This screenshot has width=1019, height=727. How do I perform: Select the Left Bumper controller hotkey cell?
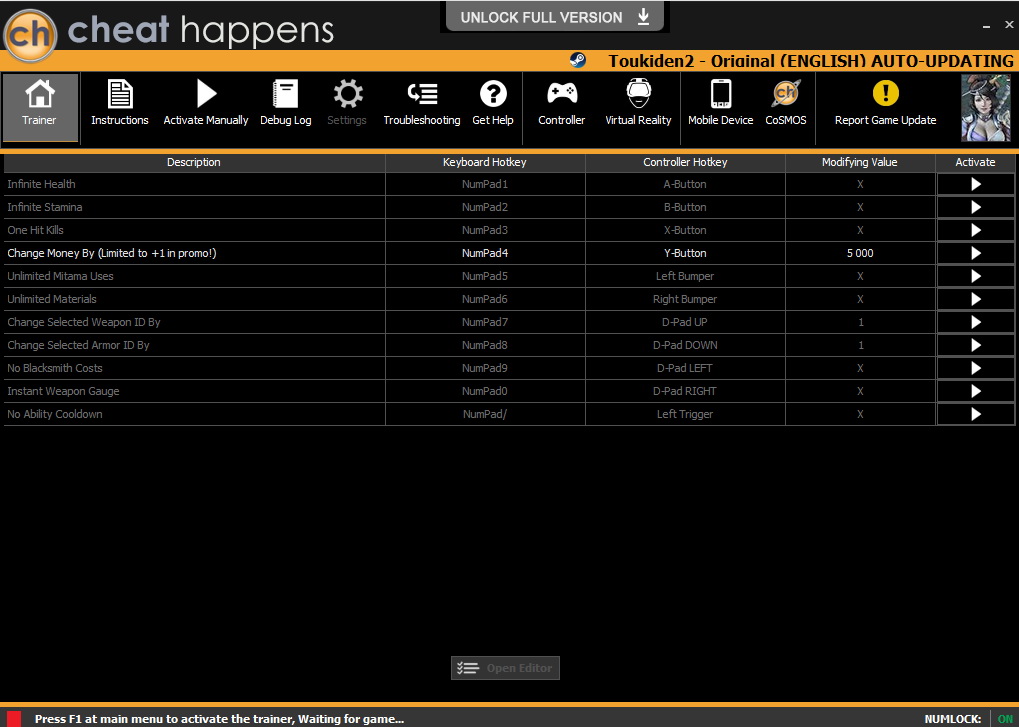(685, 276)
